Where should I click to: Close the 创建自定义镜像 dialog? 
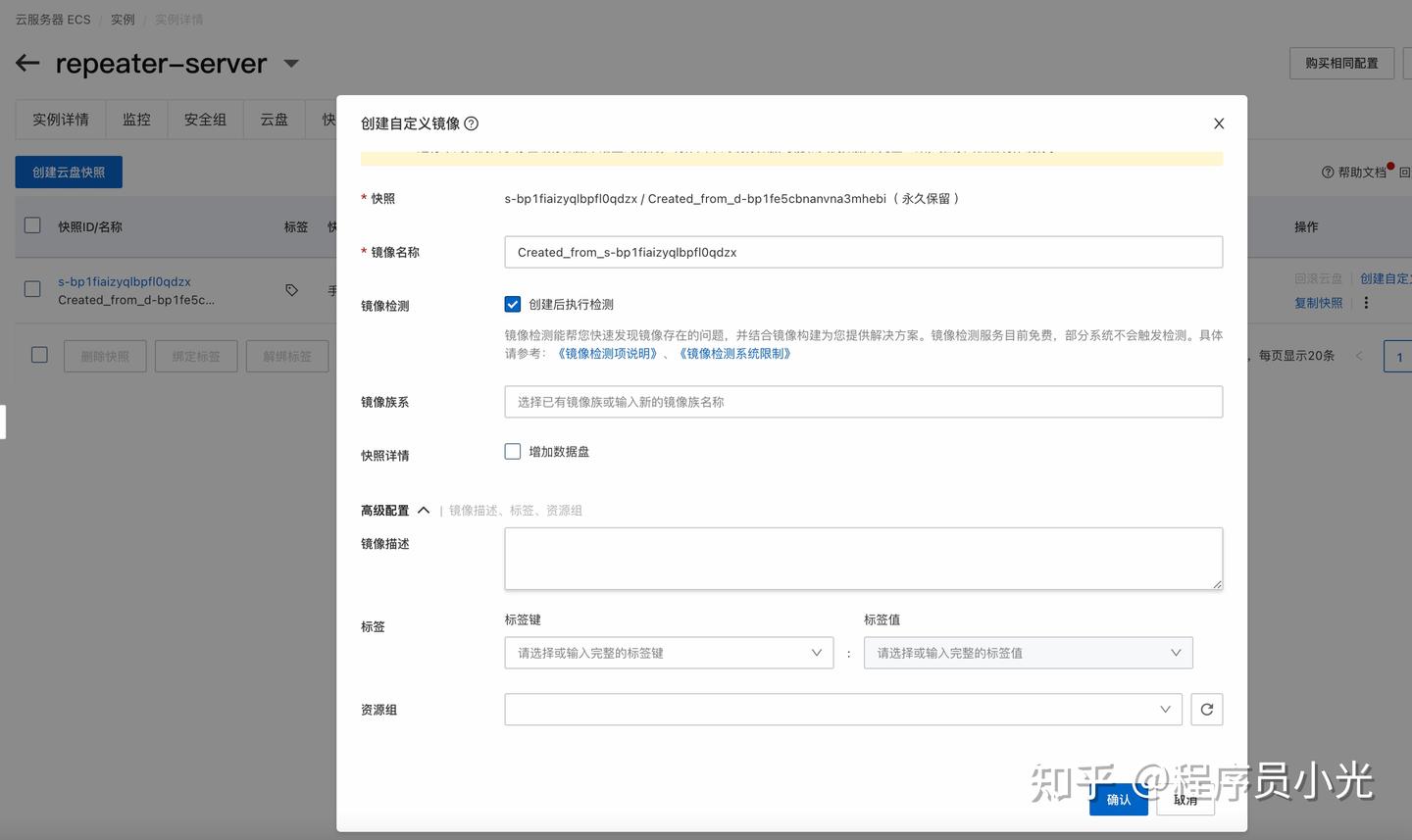tap(1218, 124)
